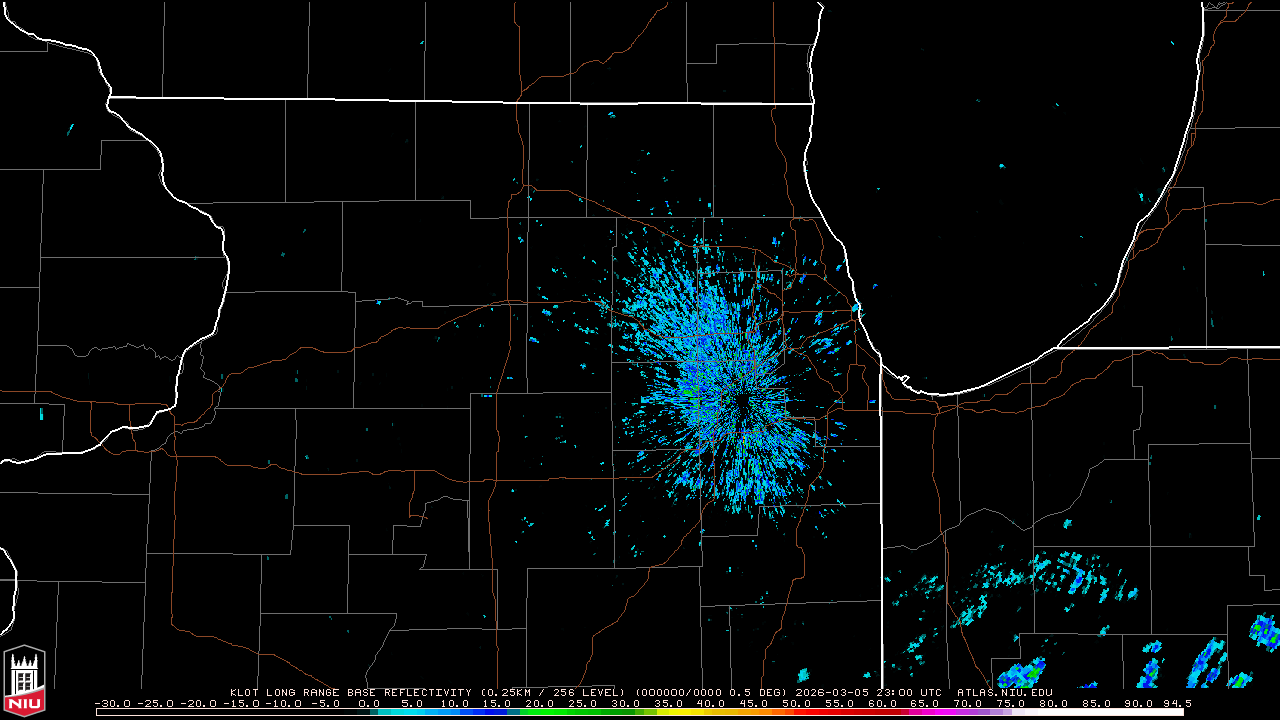Click the "0.0" scale label
This screenshot has width=1280, height=720.
pos(370,703)
